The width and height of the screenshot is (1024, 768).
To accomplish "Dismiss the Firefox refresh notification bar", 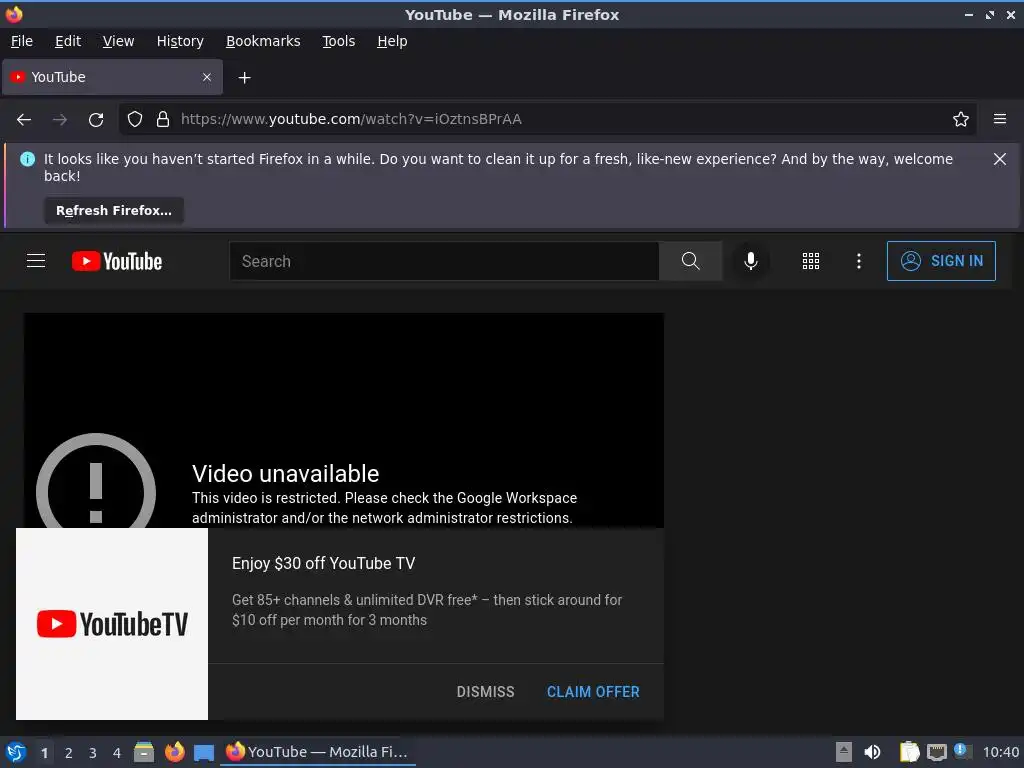I will click(x=999, y=159).
